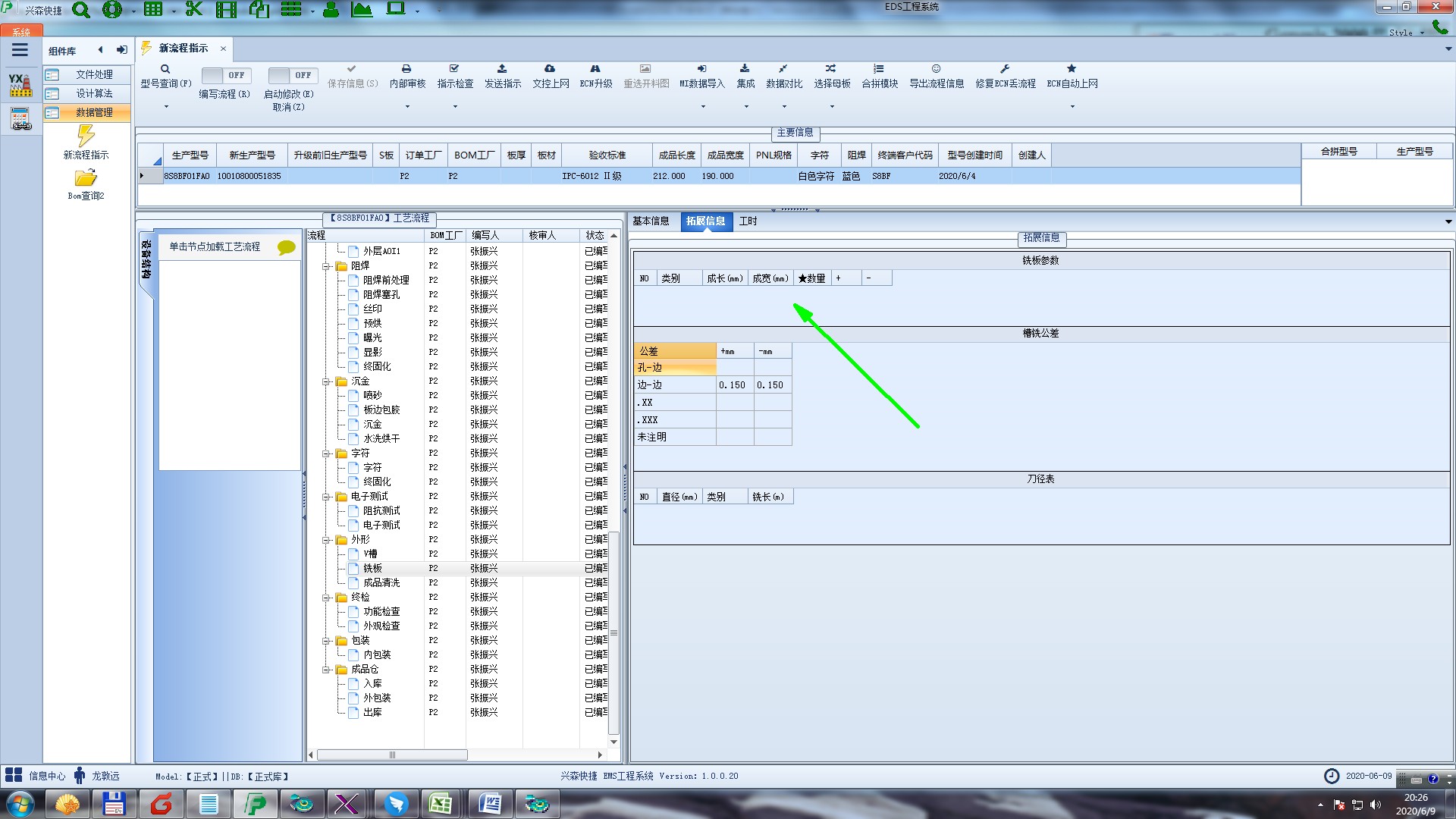1456x819 pixels.
Task: Open dropdown arrow under MI数据导入
Action: click(x=702, y=106)
